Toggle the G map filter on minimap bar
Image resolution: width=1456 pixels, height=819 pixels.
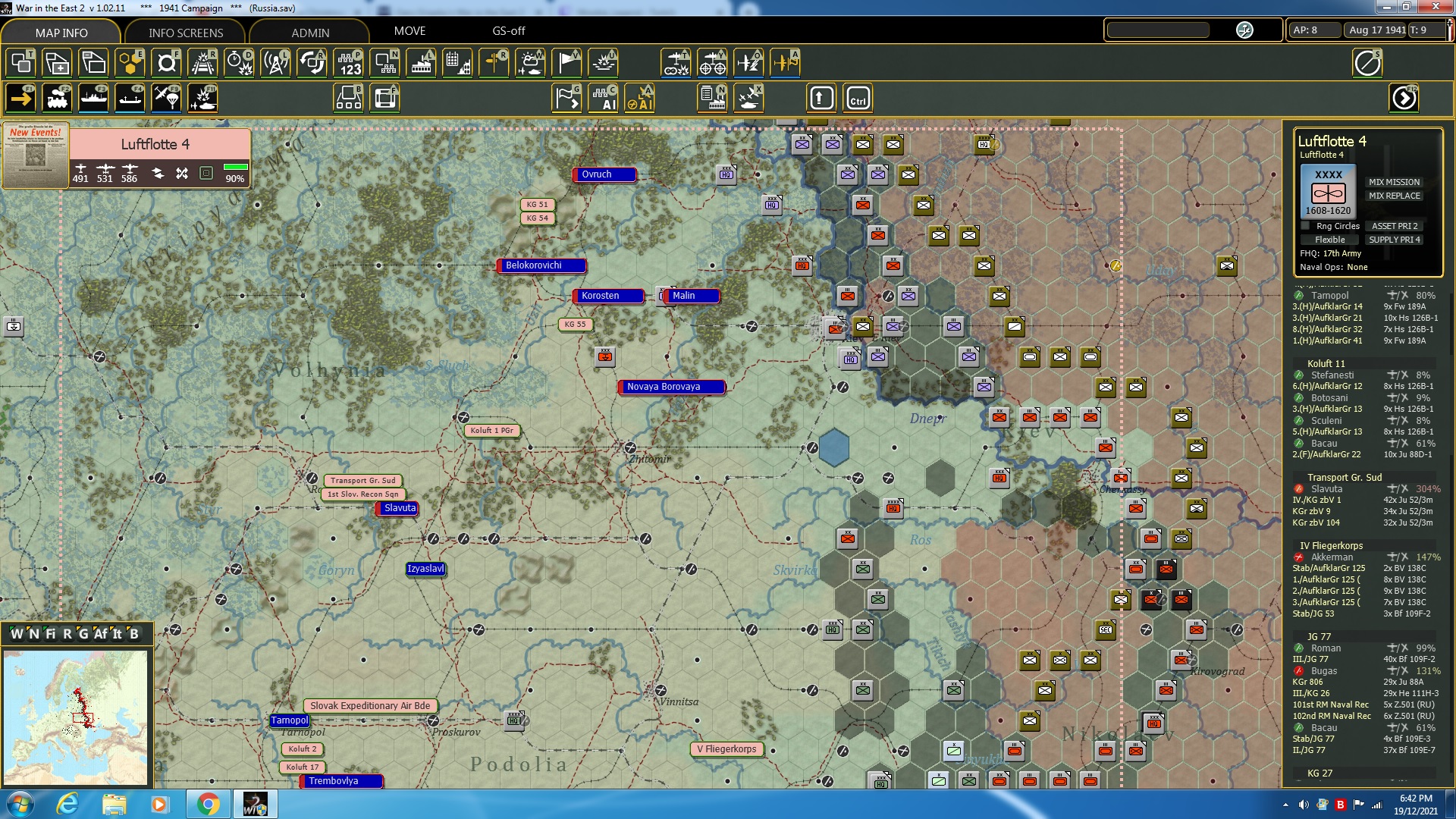pyautogui.click(x=83, y=634)
